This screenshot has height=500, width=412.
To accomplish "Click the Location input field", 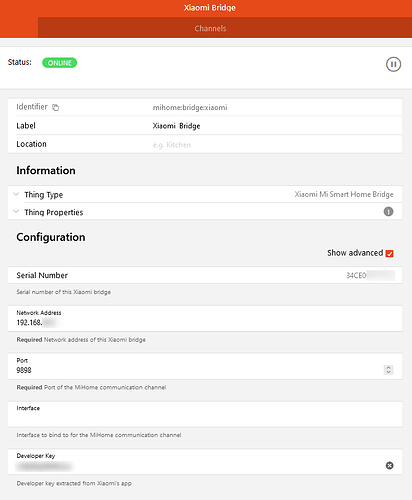I will [x=276, y=145].
